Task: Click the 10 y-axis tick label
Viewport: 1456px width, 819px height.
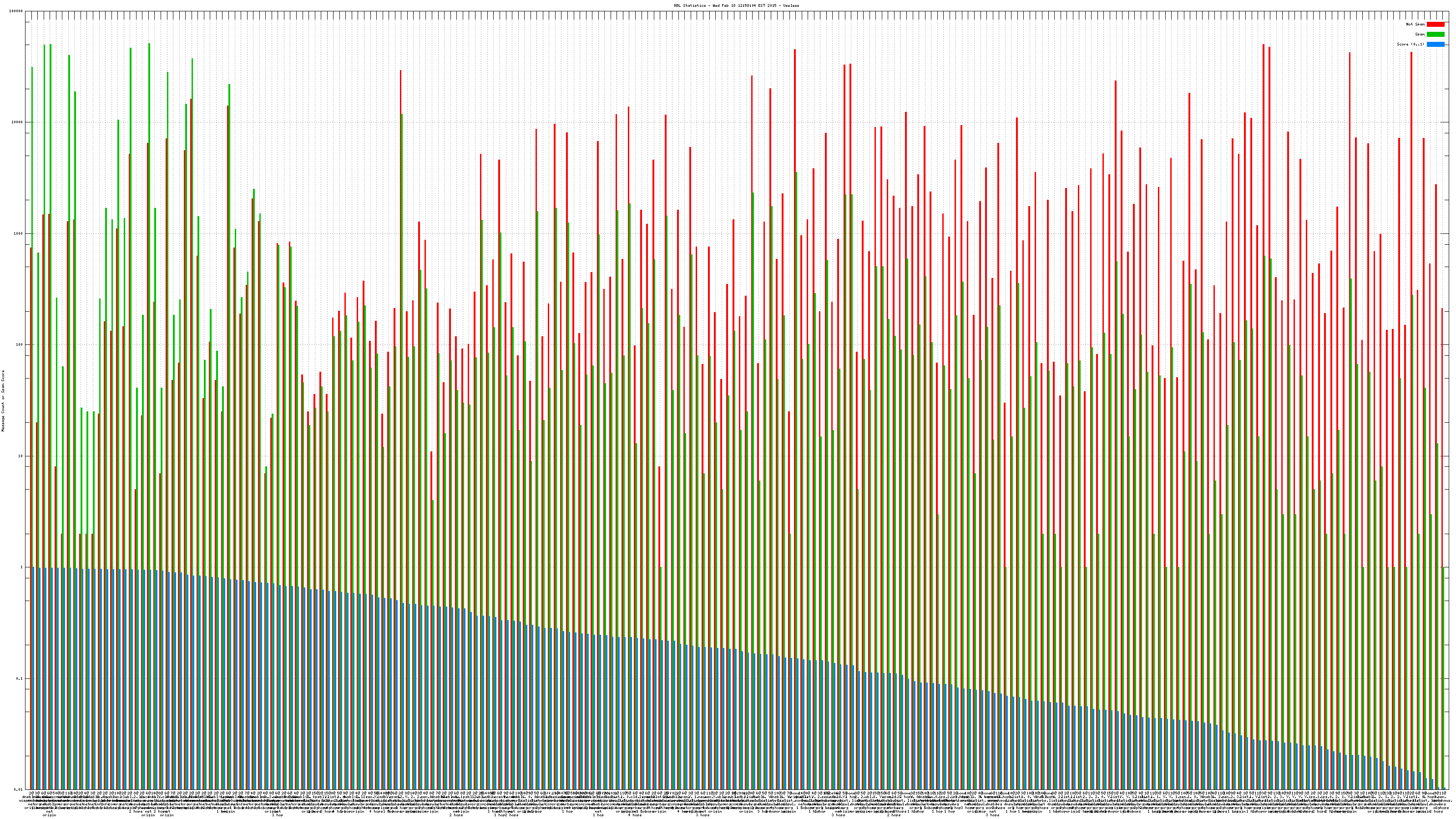Action: pos(21,456)
